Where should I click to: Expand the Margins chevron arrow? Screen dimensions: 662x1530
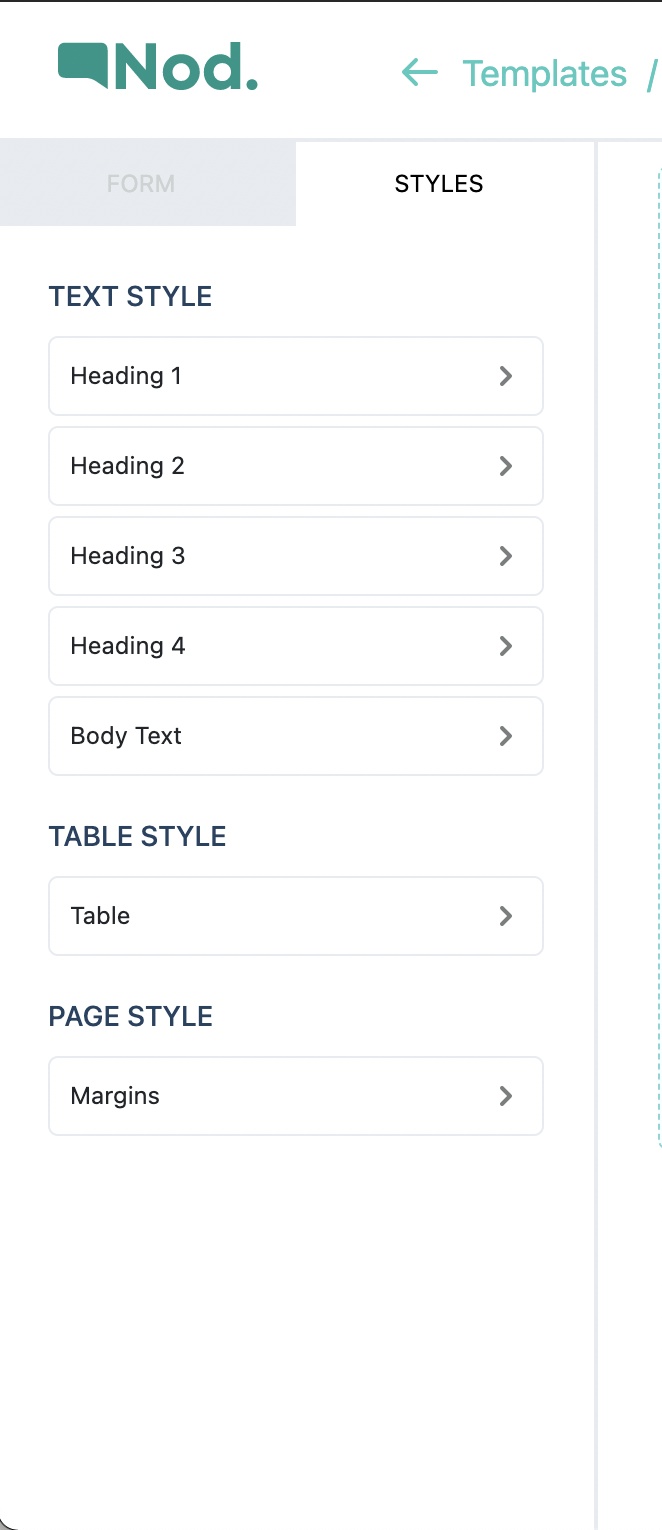506,1096
